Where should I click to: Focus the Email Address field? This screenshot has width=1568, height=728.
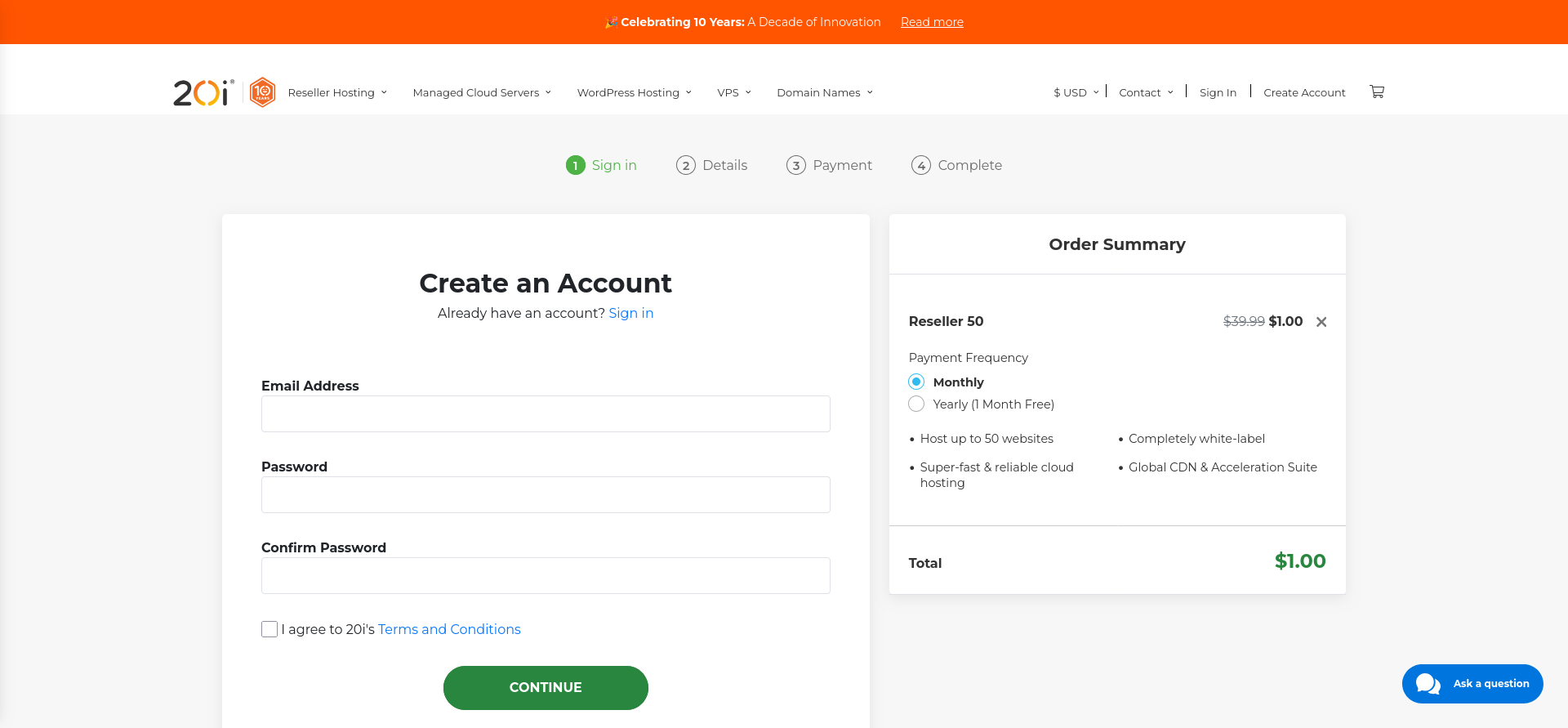pyautogui.click(x=546, y=414)
